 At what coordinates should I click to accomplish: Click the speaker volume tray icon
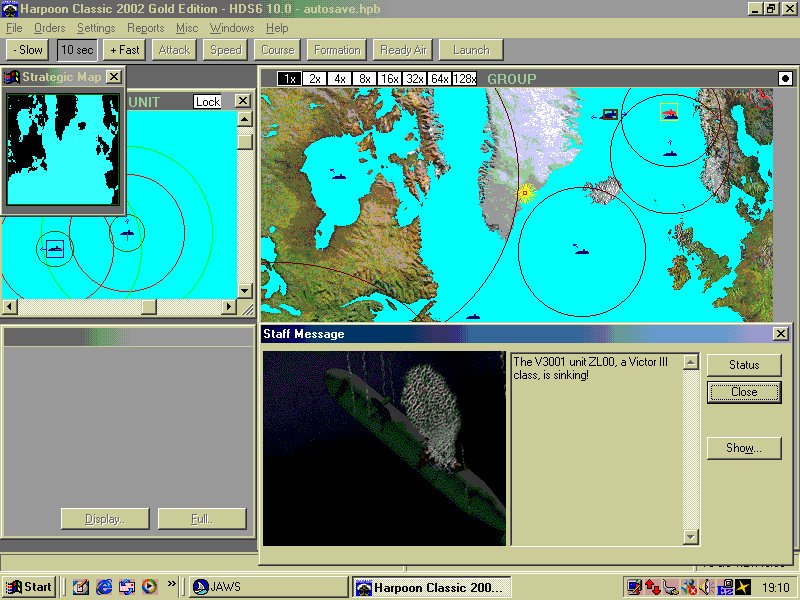706,588
